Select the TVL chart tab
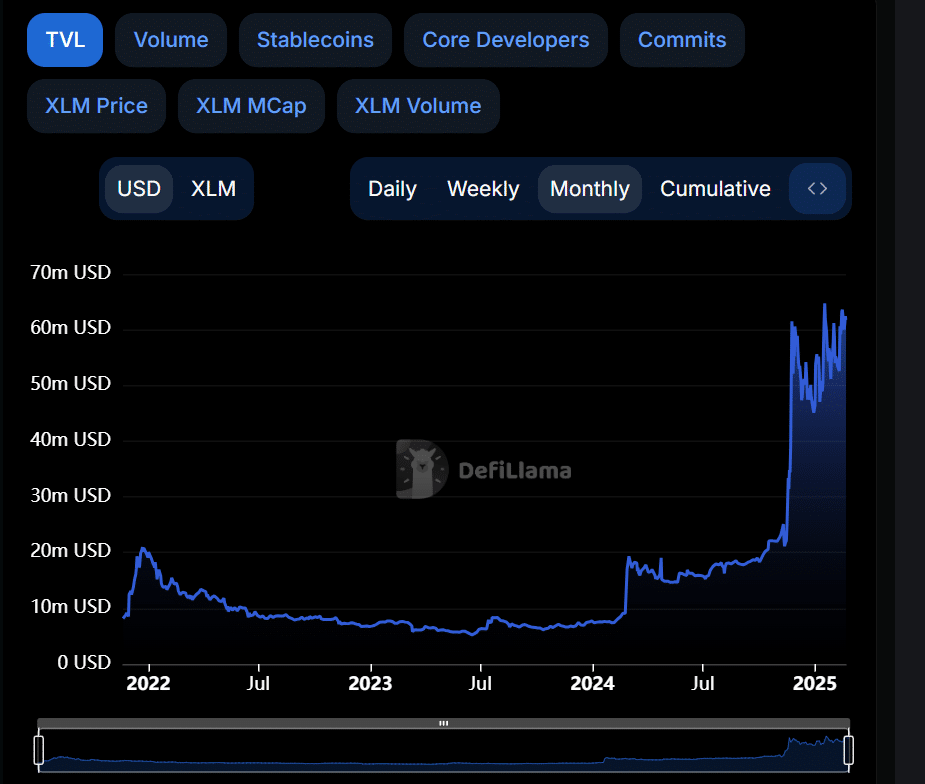 65,40
